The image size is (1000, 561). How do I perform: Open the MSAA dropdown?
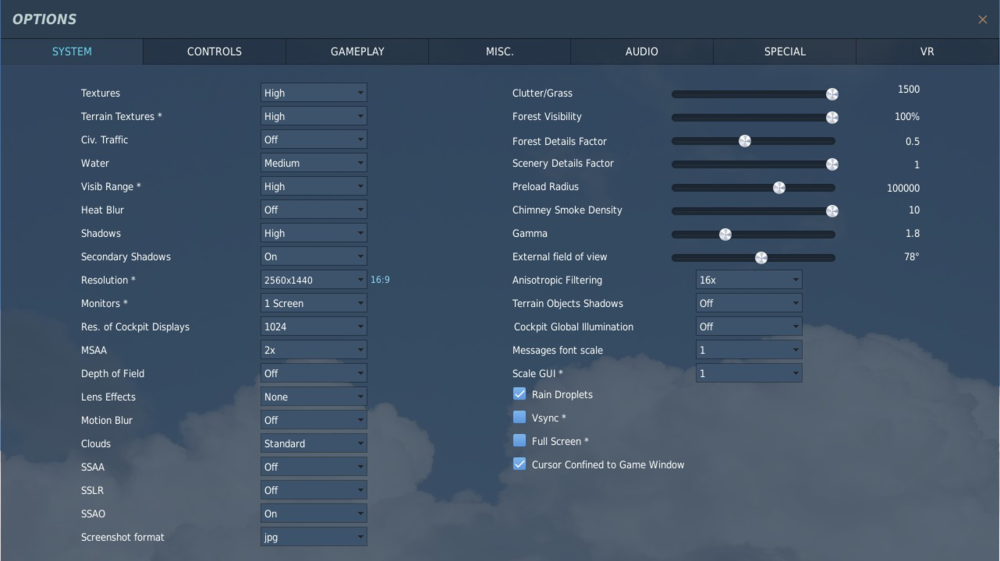click(313, 350)
